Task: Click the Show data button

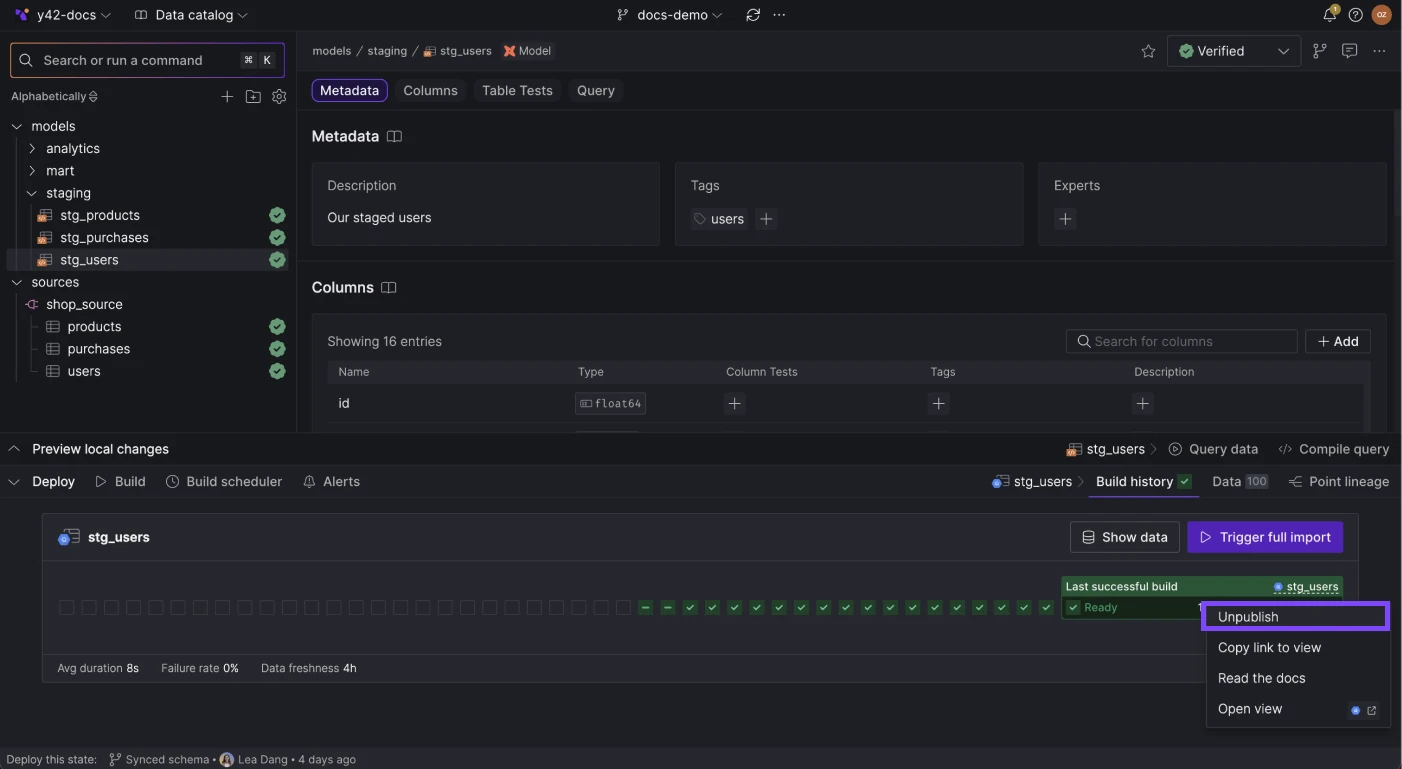Action: pos(1124,537)
